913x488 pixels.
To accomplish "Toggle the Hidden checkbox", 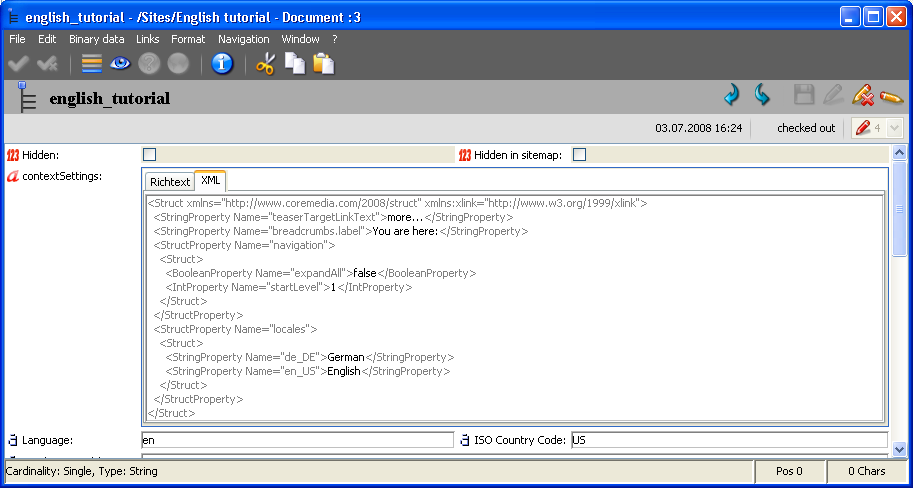I will coord(150,155).
